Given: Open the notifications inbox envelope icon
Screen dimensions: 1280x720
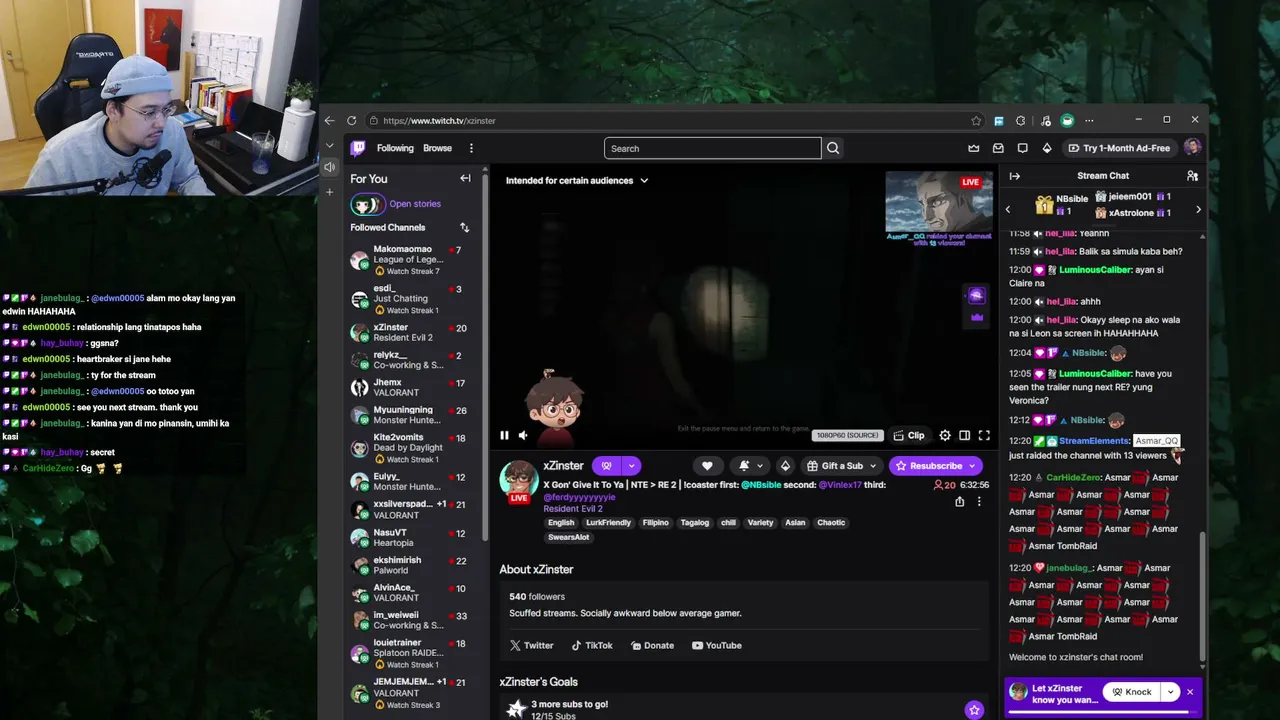Looking at the screenshot, I should coord(998,148).
